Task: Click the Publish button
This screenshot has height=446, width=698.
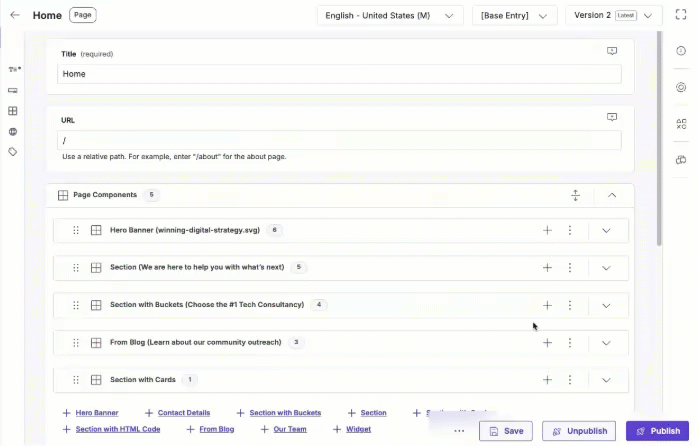Action: coord(657,431)
